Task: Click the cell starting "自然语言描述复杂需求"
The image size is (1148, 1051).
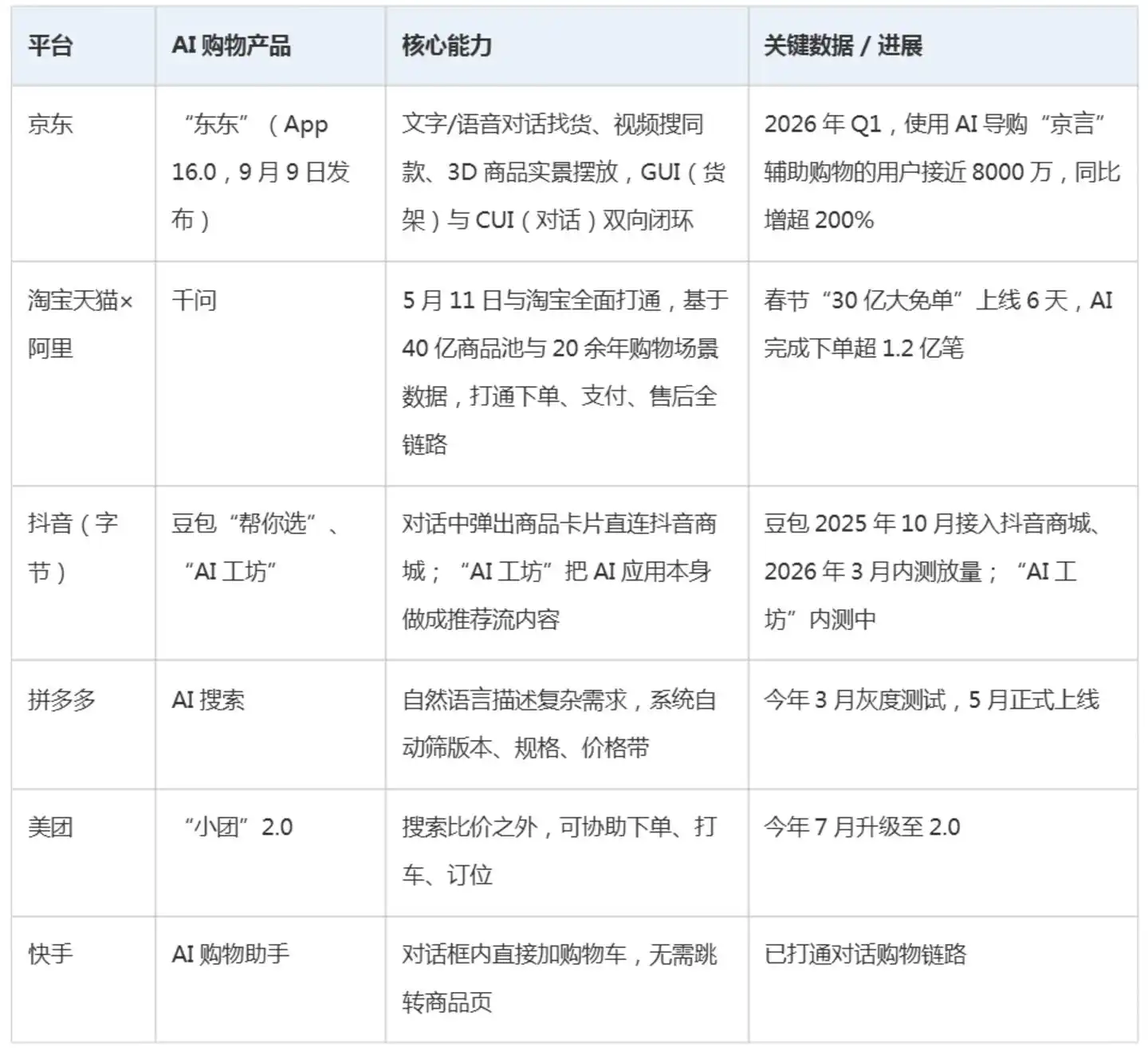Action: point(567,724)
